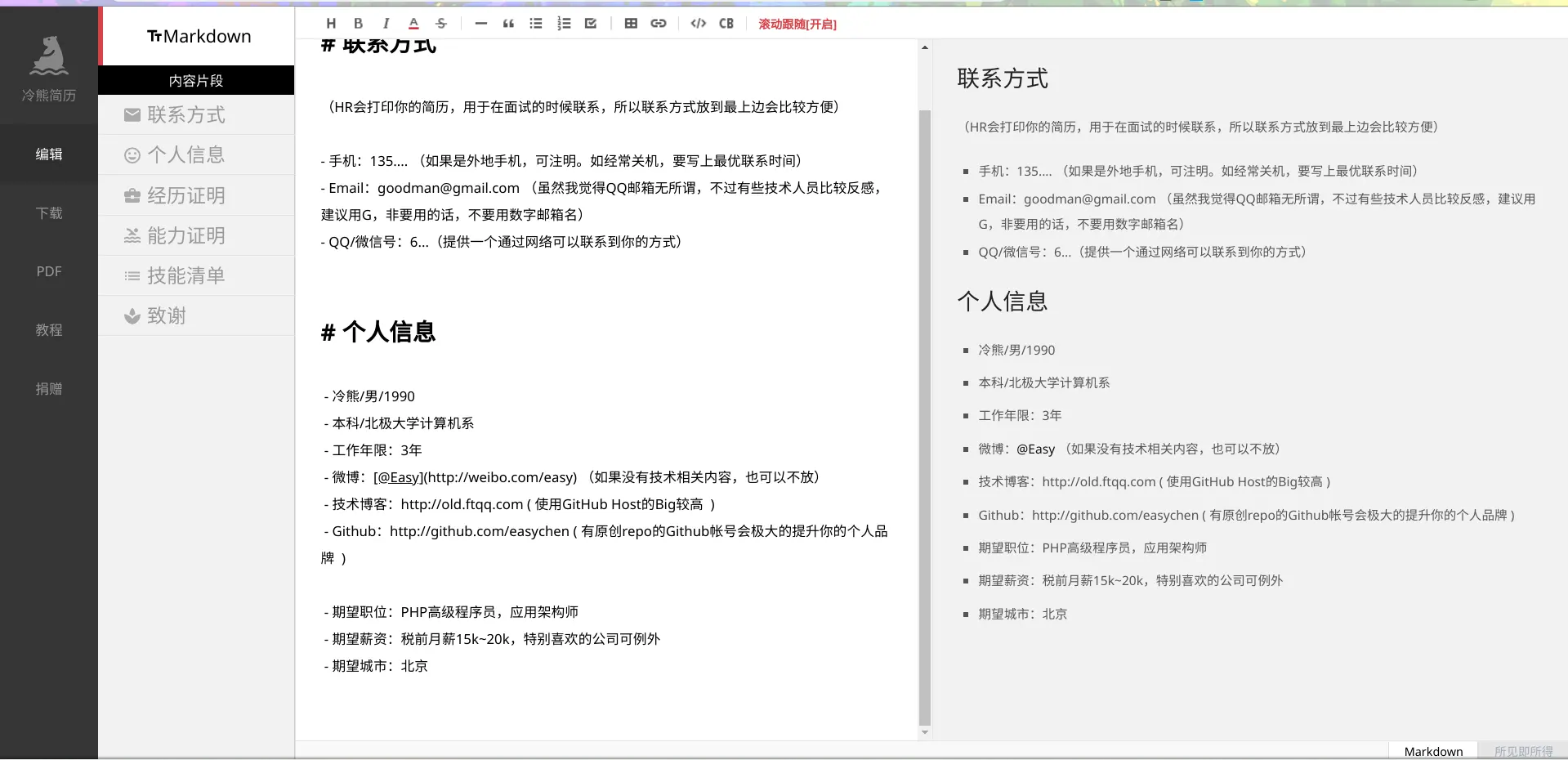Open the 捐赠 section in the sidebar
This screenshot has width=1568, height=760.
[x=49, y=389]
